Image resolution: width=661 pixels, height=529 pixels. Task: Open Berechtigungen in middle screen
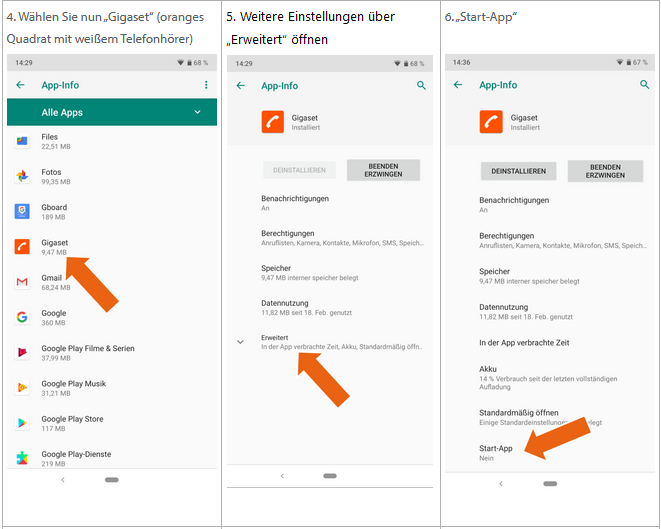pos(330,238)
